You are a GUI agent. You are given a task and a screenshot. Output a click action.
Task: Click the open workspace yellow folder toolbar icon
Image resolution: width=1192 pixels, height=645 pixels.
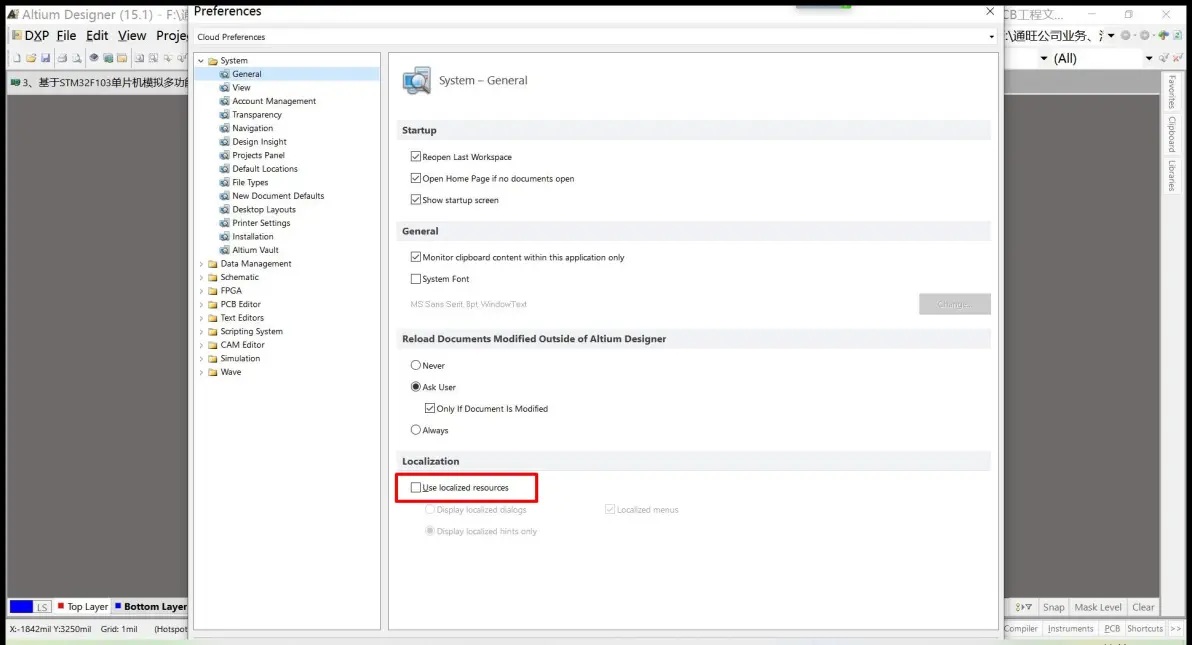pos(122,58)
